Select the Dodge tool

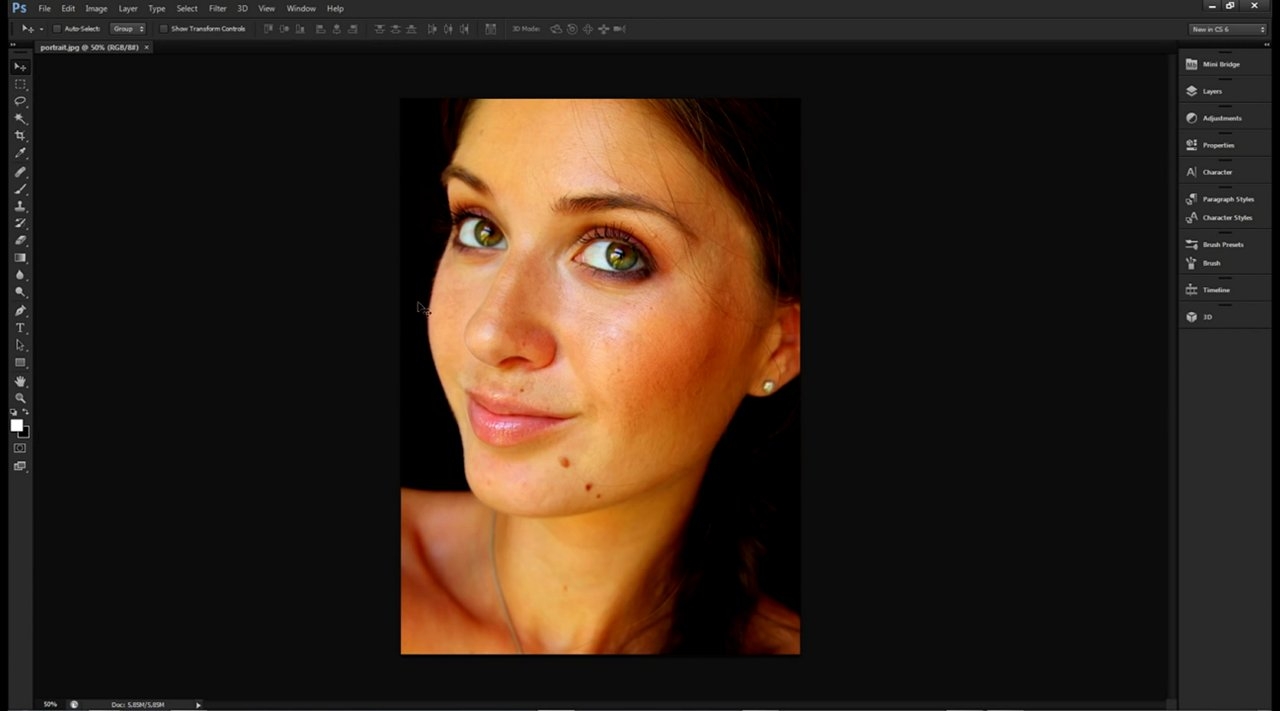pyautogui.click(x=20, y=292)
